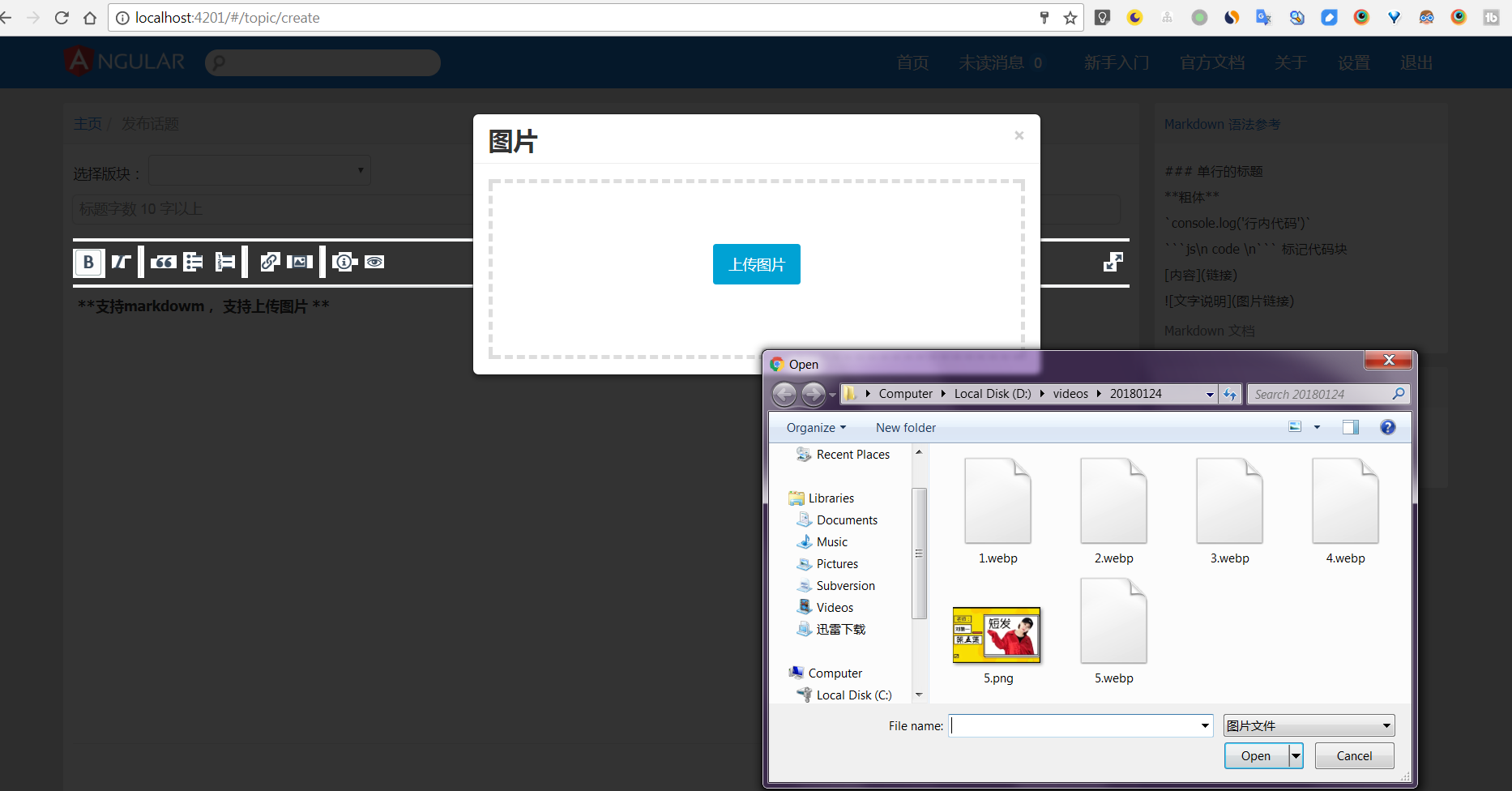Select Computer in navigation pane
1512x791 pixels.
(826, 673)
